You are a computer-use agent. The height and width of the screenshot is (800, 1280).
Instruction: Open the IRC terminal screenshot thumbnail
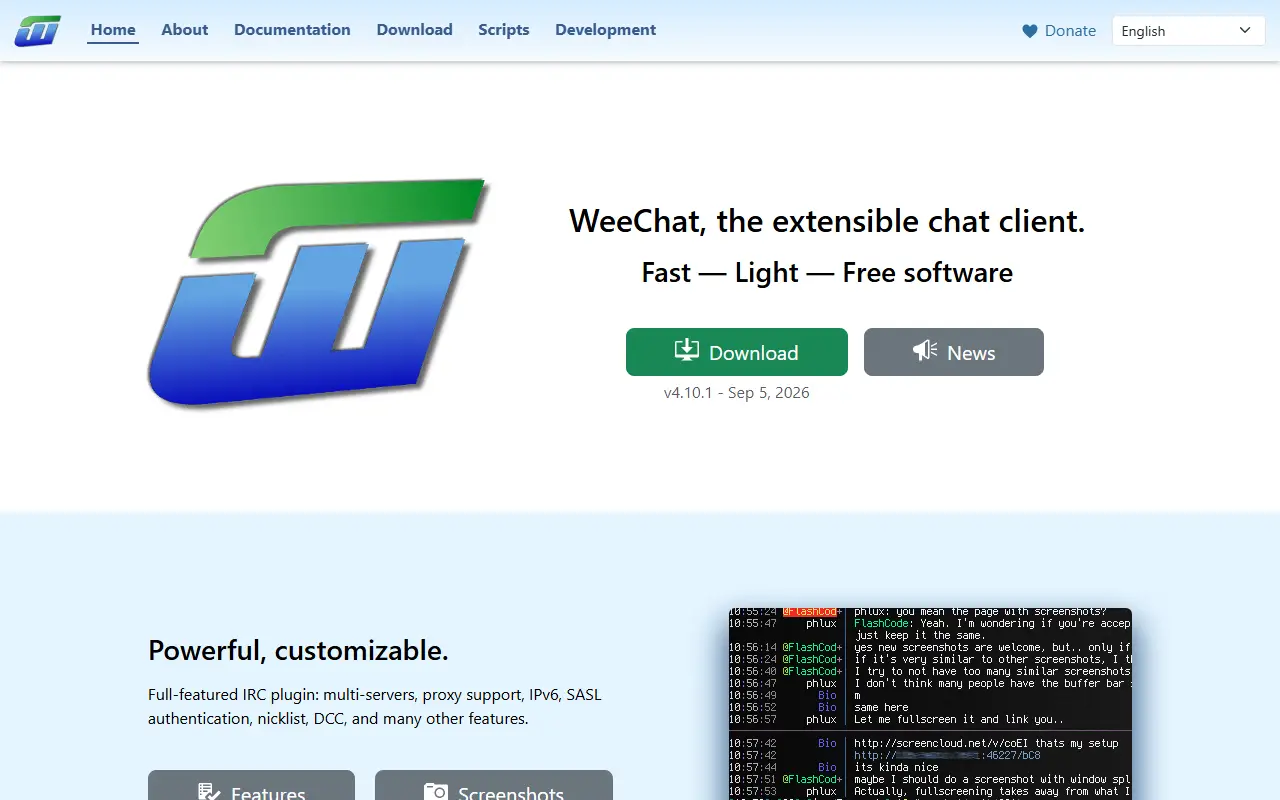click(930, 703)
